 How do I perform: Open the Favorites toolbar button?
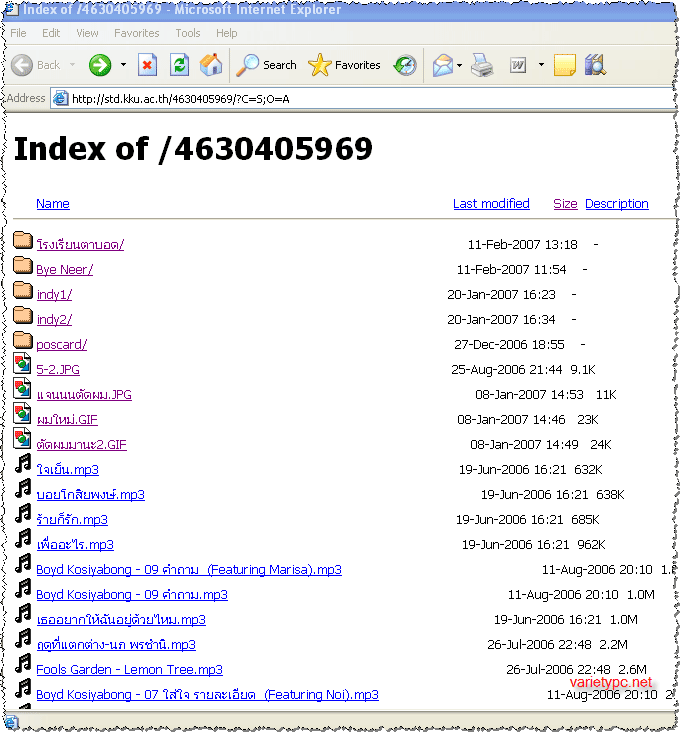tap(345, 65)
